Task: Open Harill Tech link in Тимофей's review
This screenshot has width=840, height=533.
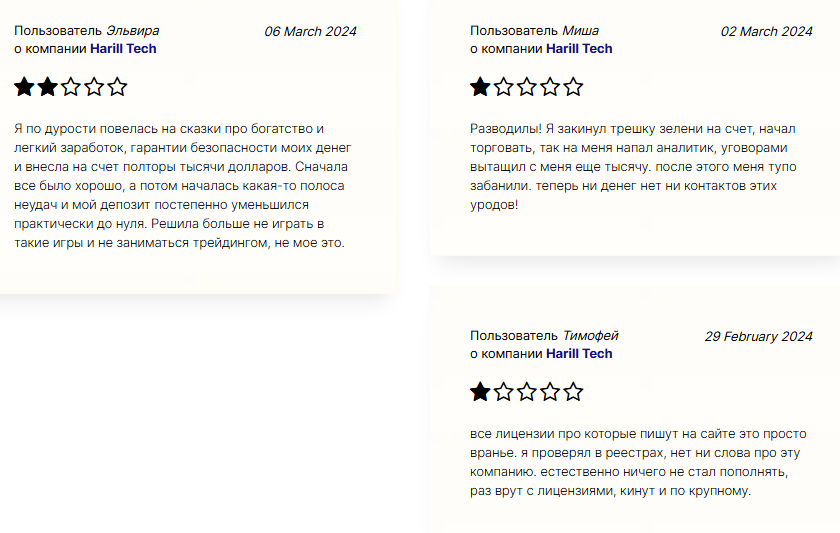Action: coord(579,353)
